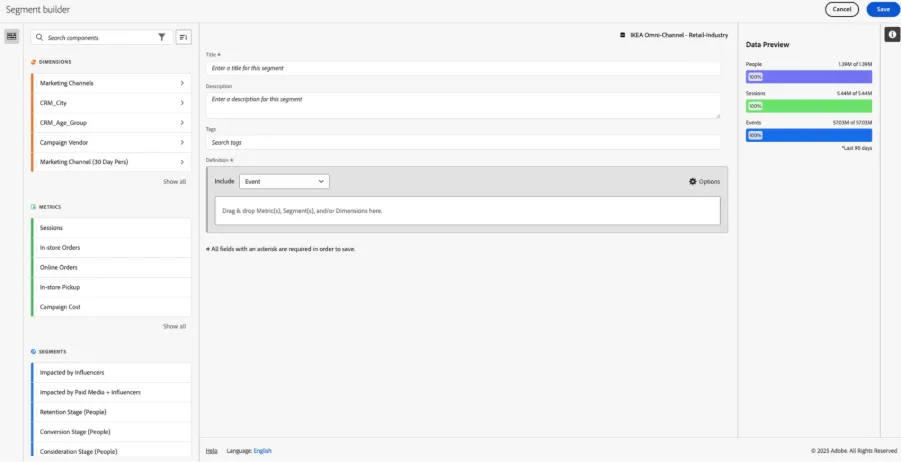Click the Options gear icon
The width and height of the screenshot is (901, 462).
692,182
